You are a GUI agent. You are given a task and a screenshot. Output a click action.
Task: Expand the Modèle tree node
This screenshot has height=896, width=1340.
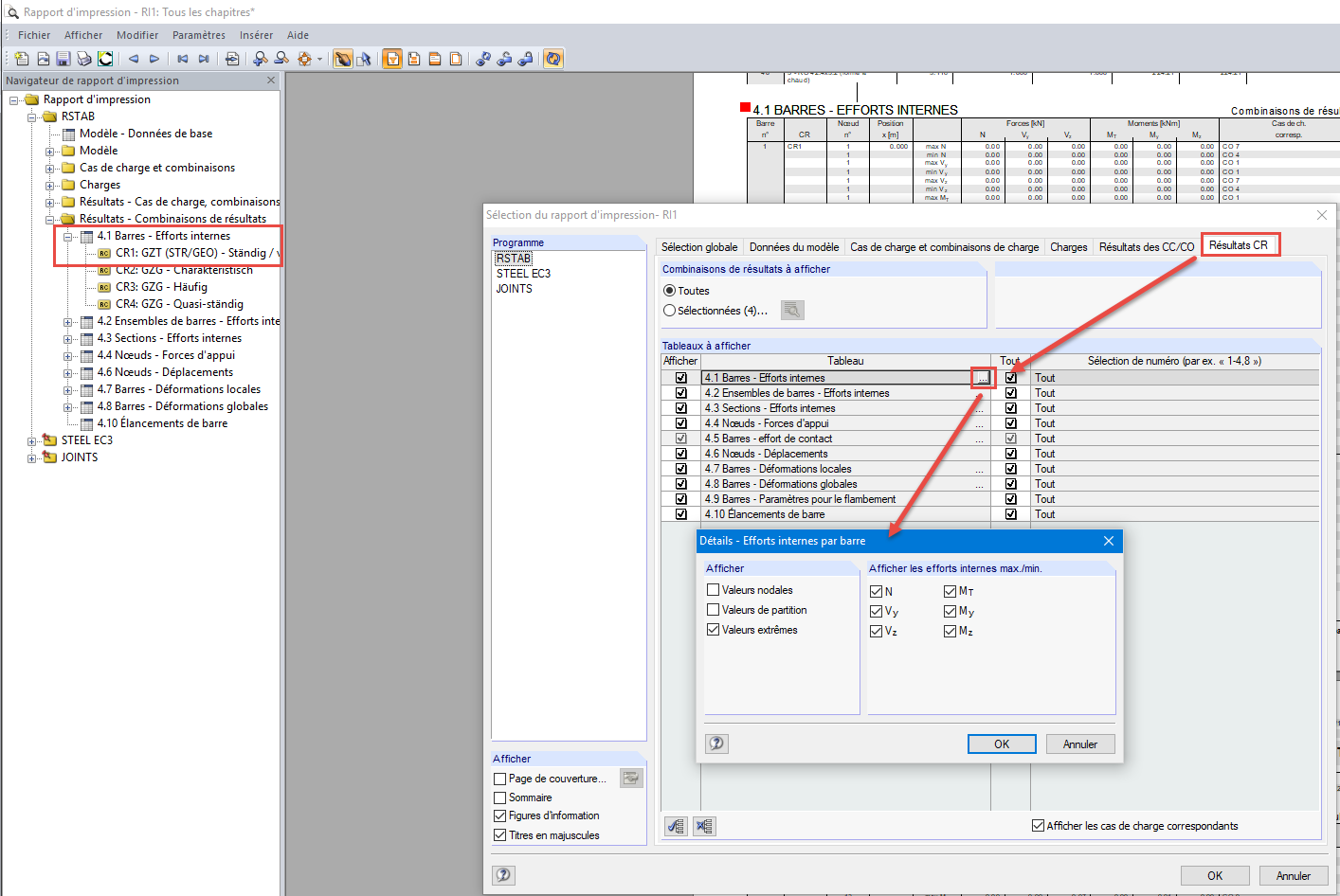coord(49,151)
